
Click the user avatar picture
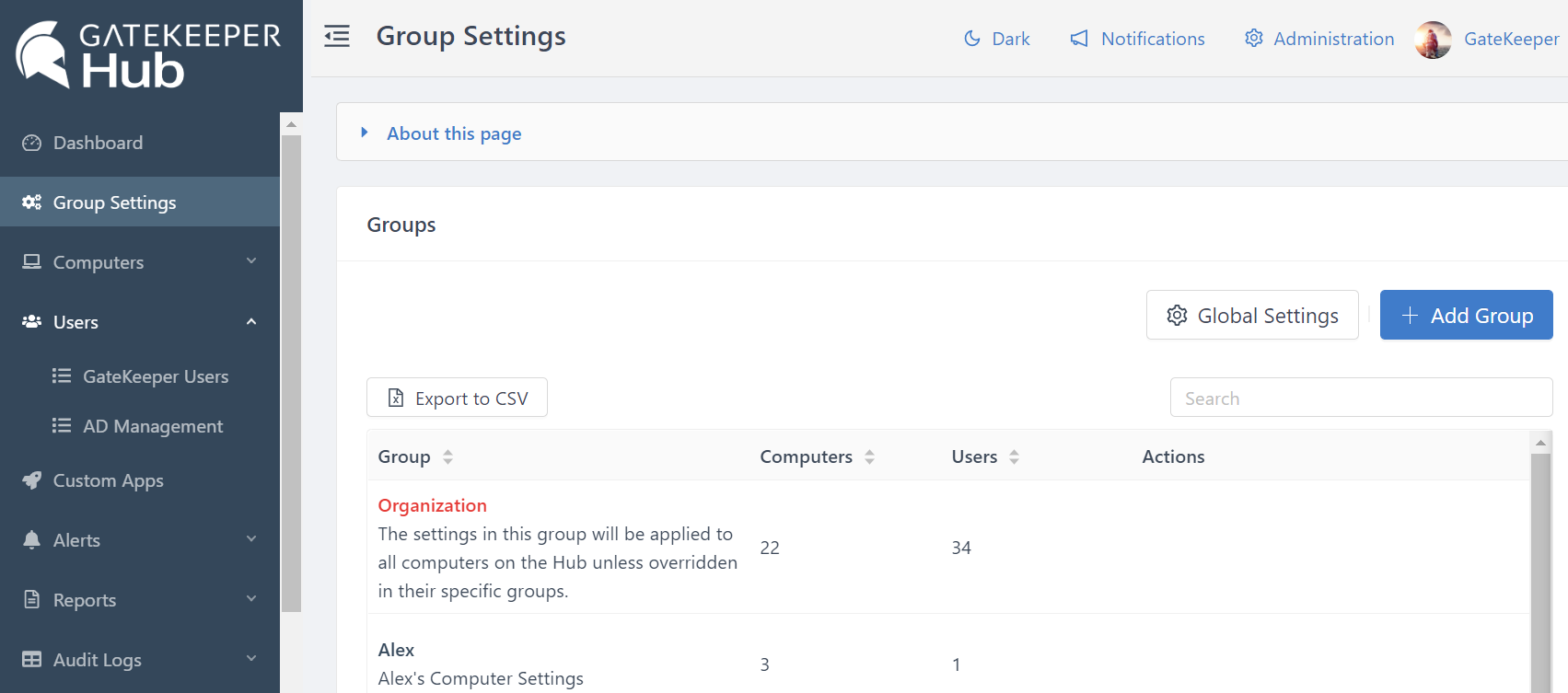(x=1433, y=40)
